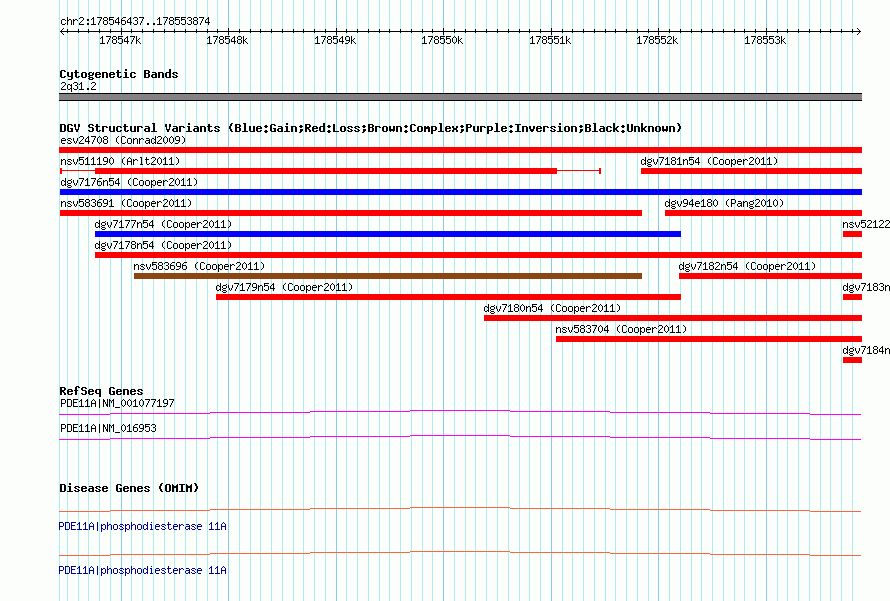Screen dimensions: 890x601
Task: Click the dgv7180n54 (Cooper2011) label
Action: [x=552, y=308]
